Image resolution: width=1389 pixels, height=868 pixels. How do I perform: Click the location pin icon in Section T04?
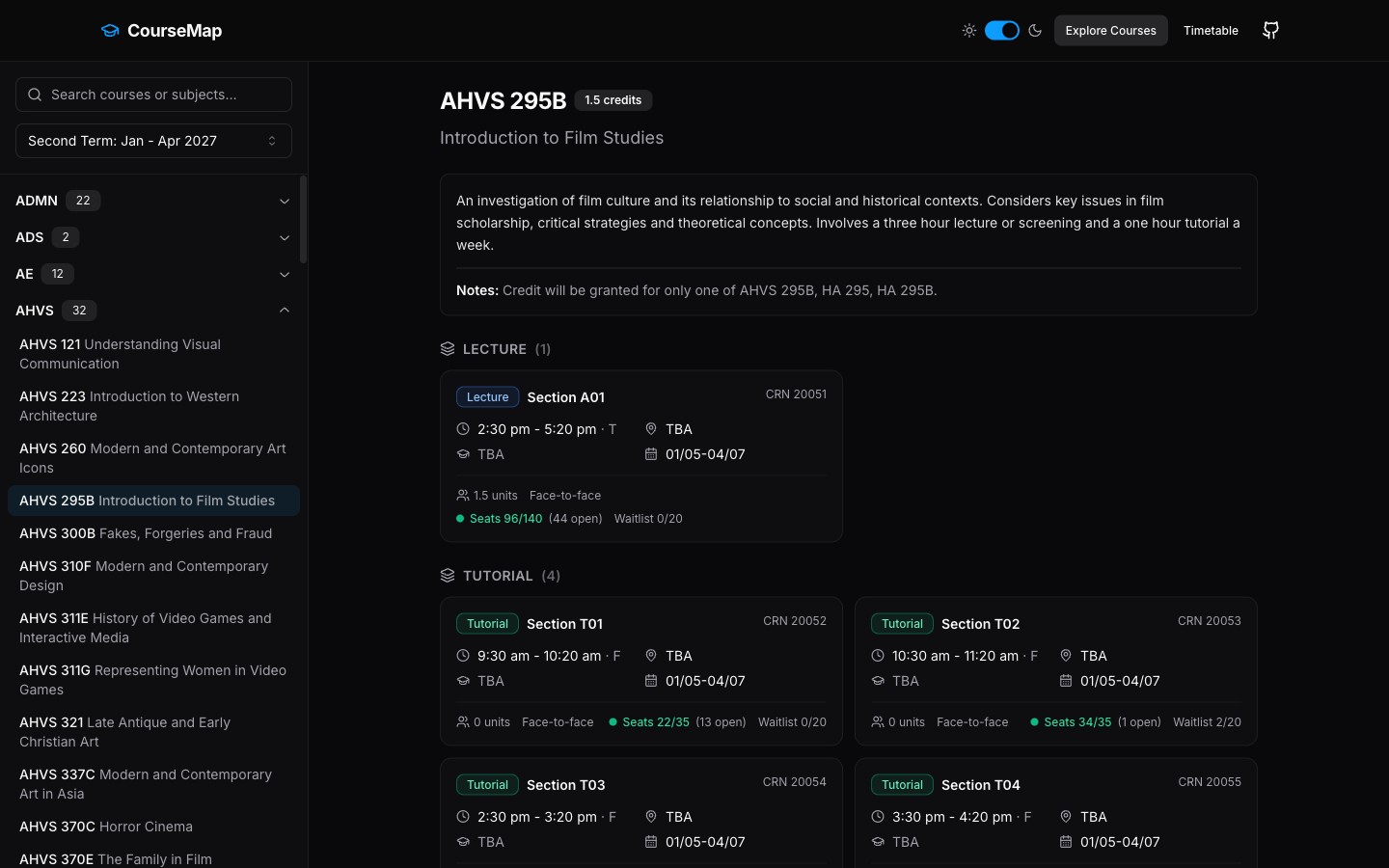1066,817
